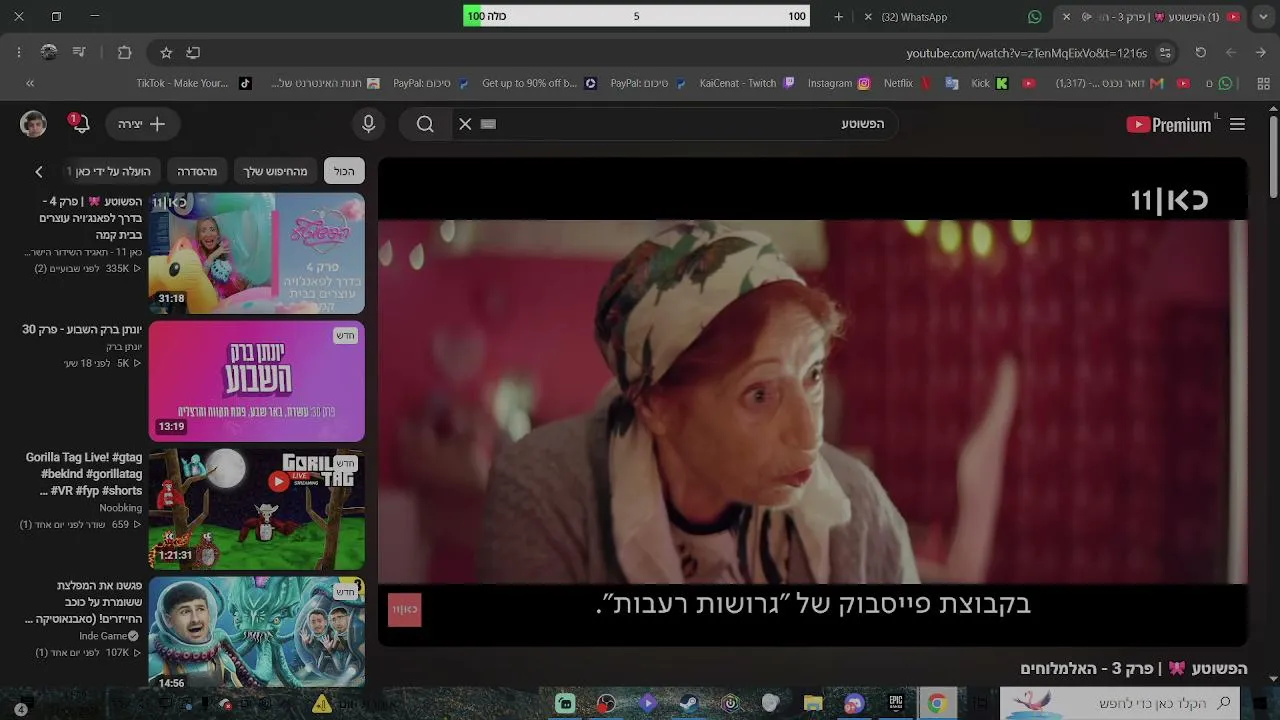
Task: Open the KaiCenat - Twitch bookmark
Action: [747, 84]
